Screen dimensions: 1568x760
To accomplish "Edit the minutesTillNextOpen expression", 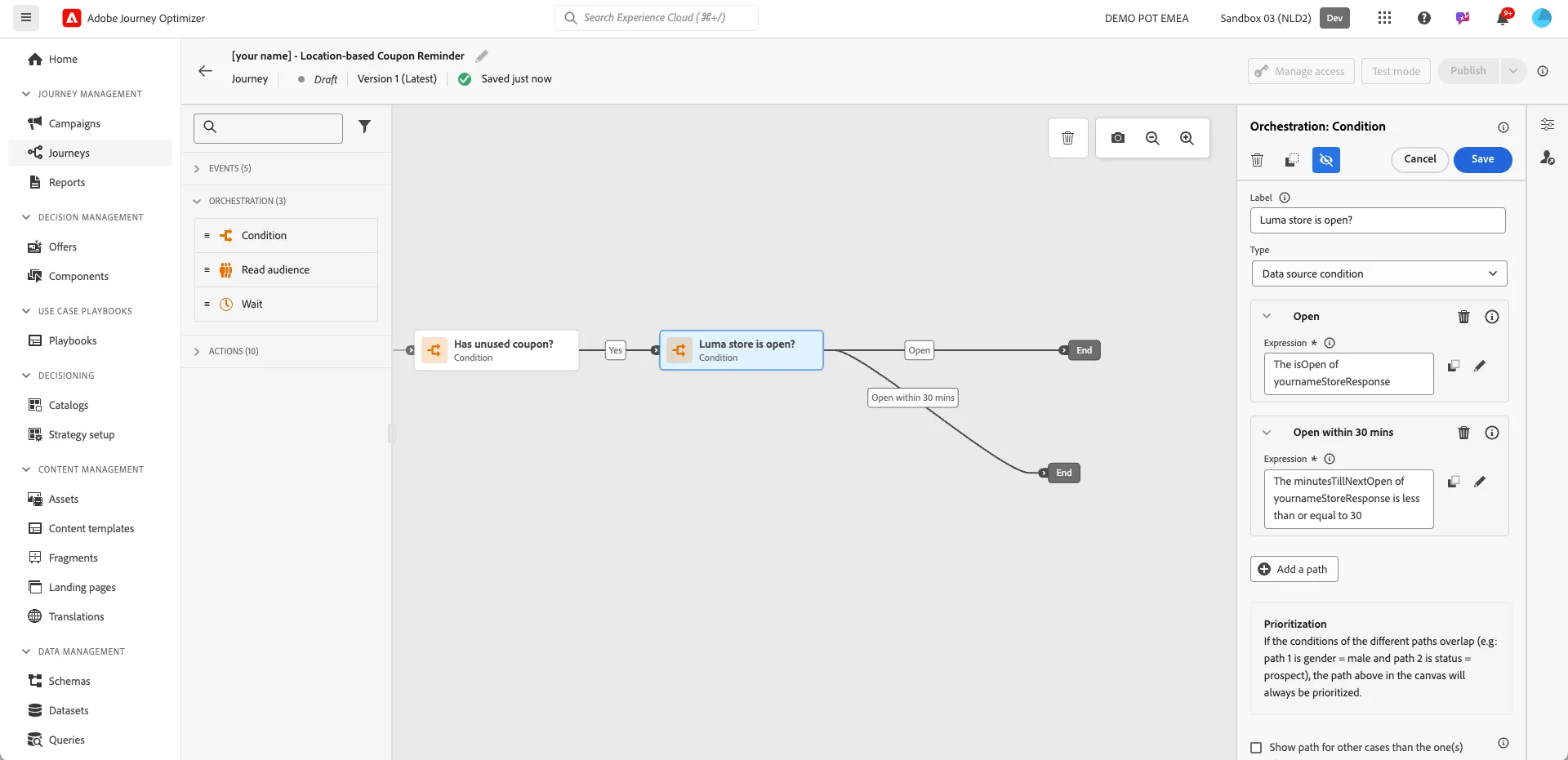I will pos(1480,482).
